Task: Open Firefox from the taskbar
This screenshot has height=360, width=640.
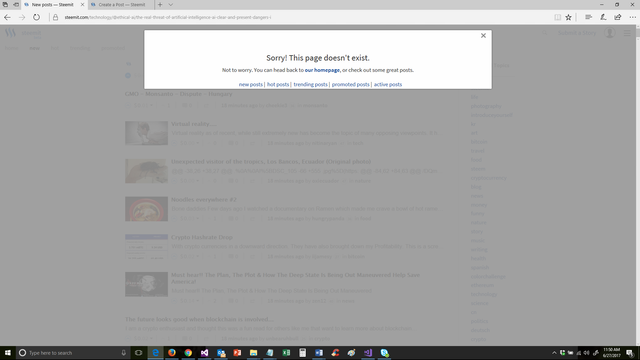Action: [x=172, y=353]
